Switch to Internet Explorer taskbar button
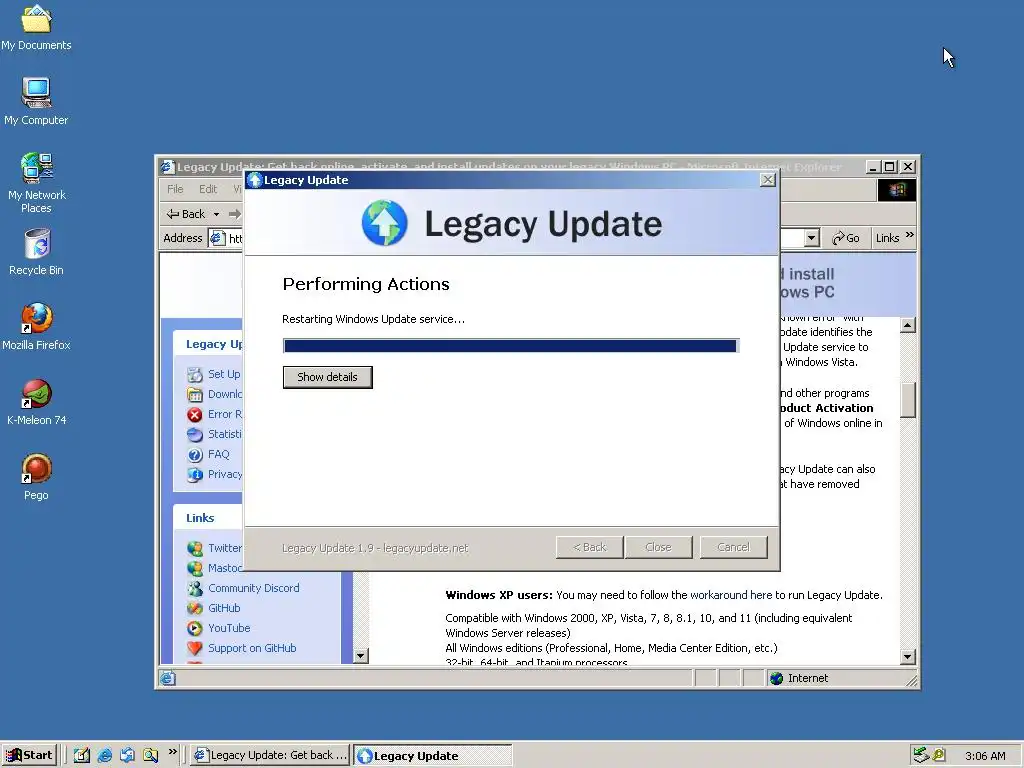Image resolution: width=1024 pixels, height=768 pixels. (270, 755)
